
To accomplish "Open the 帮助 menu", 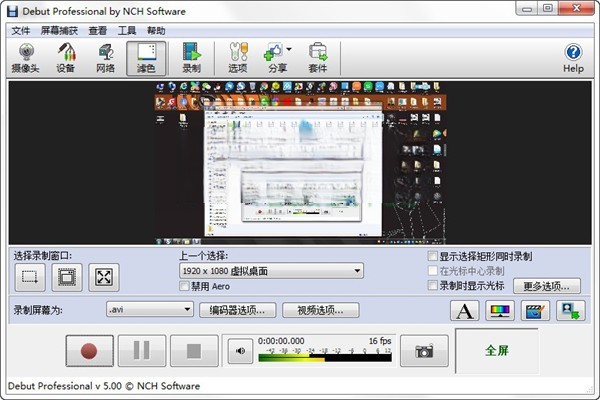I will point(156,31).
